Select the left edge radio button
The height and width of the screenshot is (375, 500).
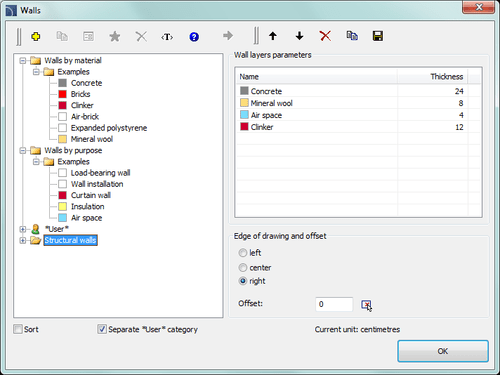[243, 253]
